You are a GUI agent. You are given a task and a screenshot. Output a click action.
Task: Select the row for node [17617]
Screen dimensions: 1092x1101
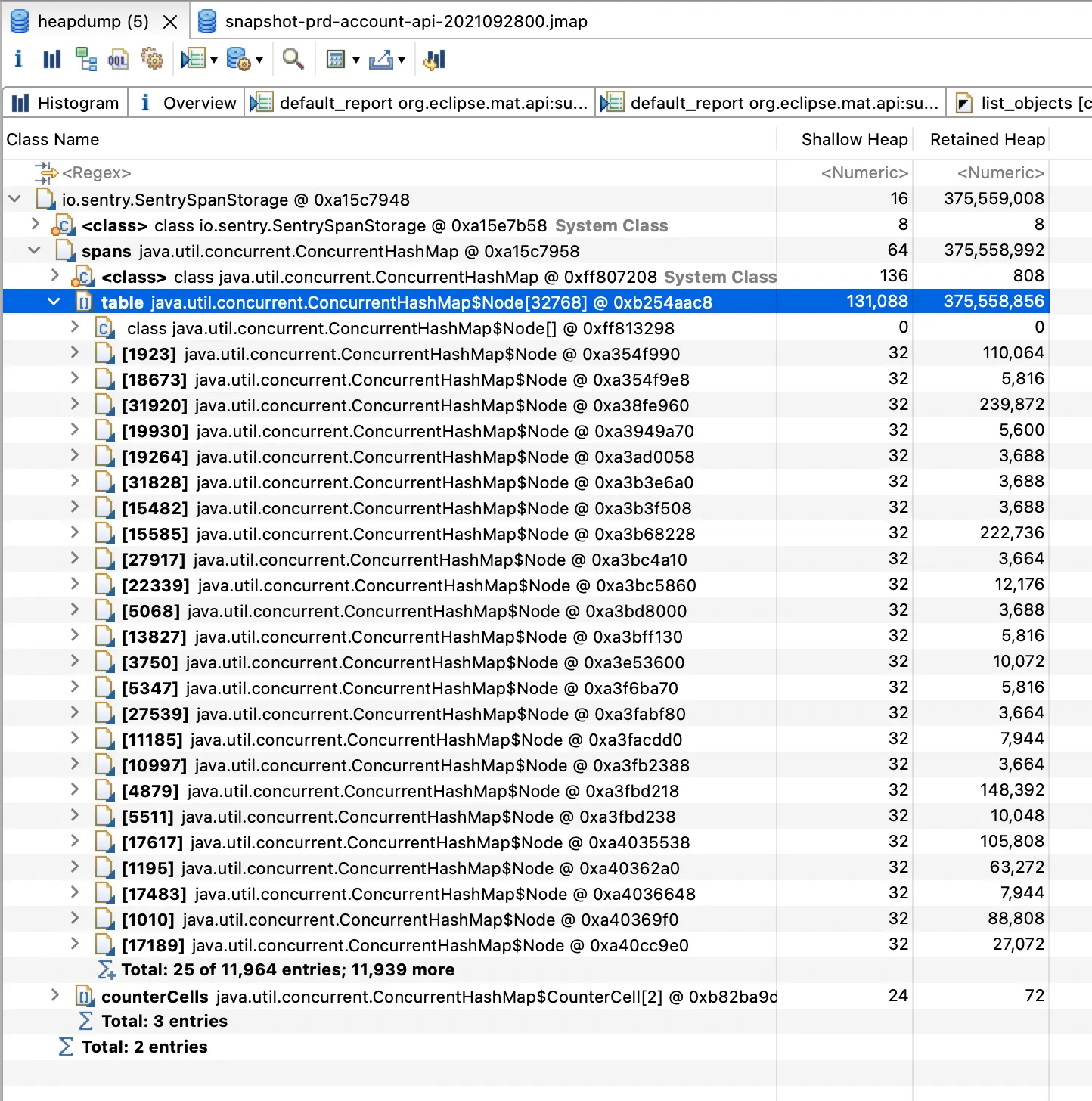(526, 842)
